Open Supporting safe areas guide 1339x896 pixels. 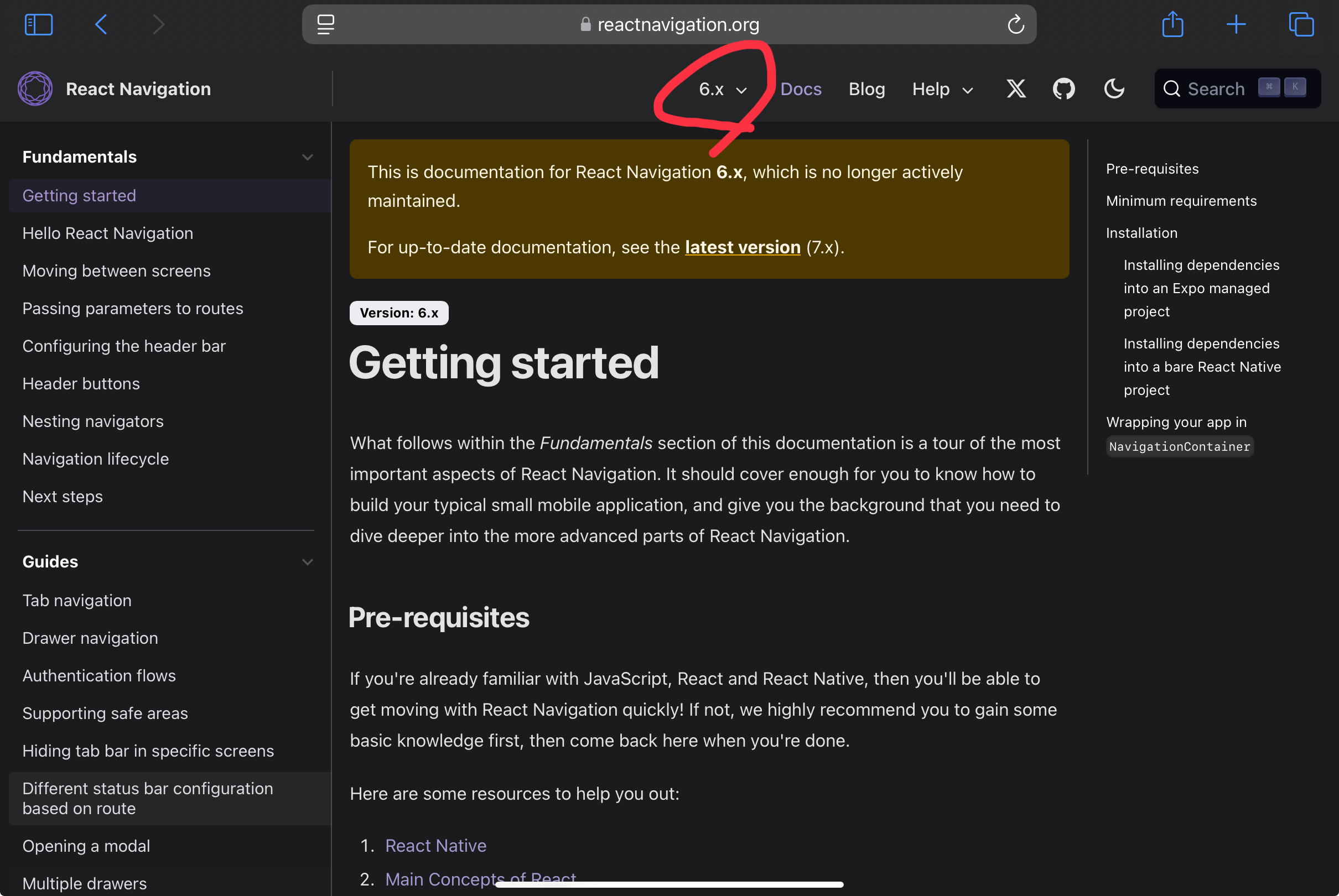(170, 713)
